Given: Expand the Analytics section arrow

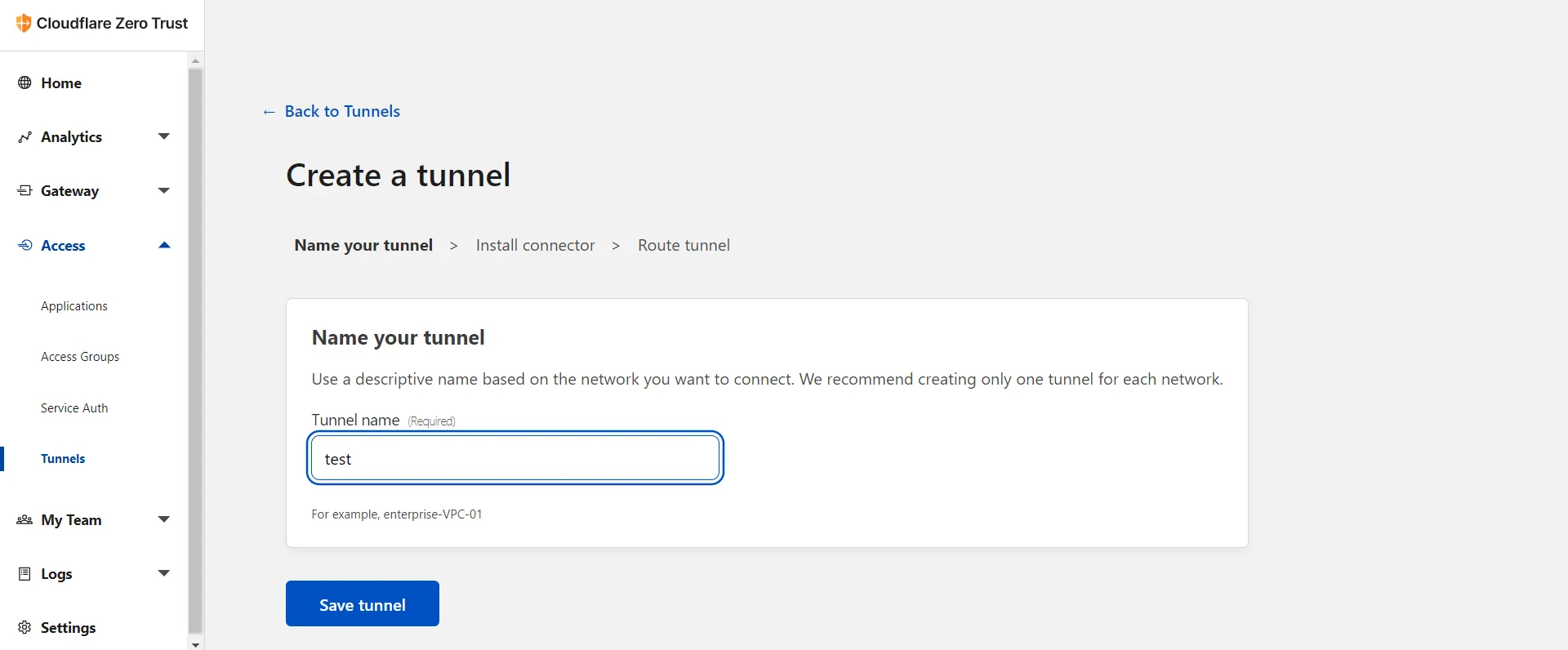Looking at the screenshot, I should pyautogui.click(x=163, y=136).
